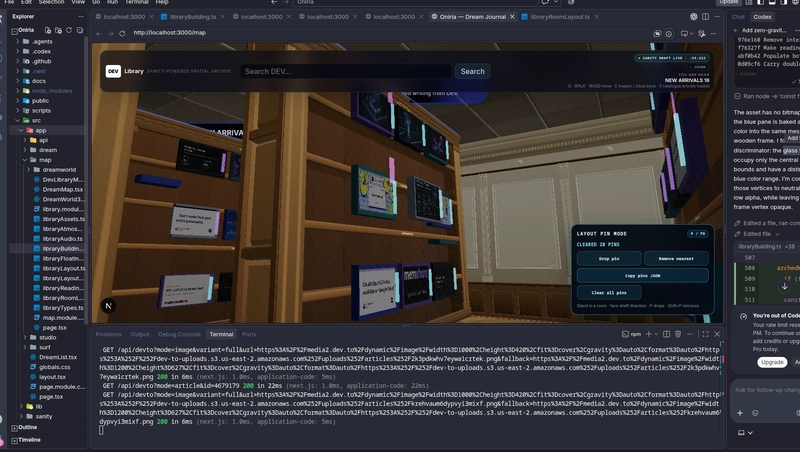Focus the Search DEV input field

[346, 71]
